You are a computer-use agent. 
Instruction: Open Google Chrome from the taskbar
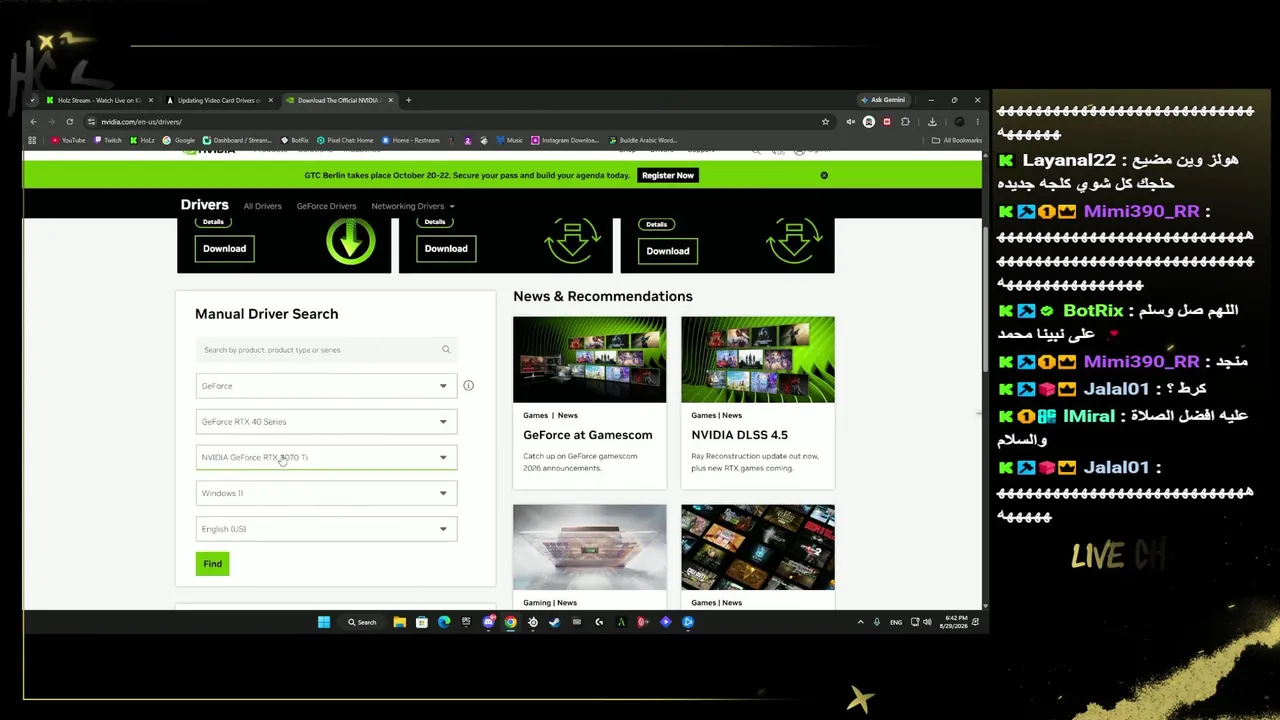pyautogui.click(x=510, y=622)
